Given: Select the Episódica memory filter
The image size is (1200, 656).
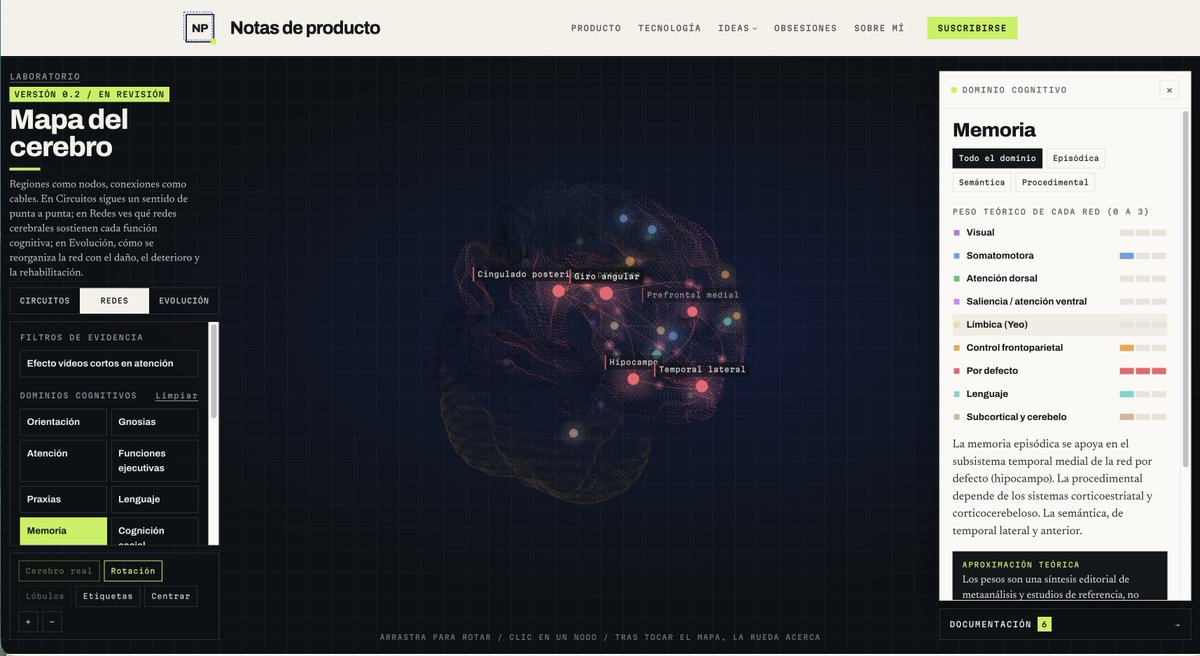Looking at the screenshot, I should tap(1076, 158).
